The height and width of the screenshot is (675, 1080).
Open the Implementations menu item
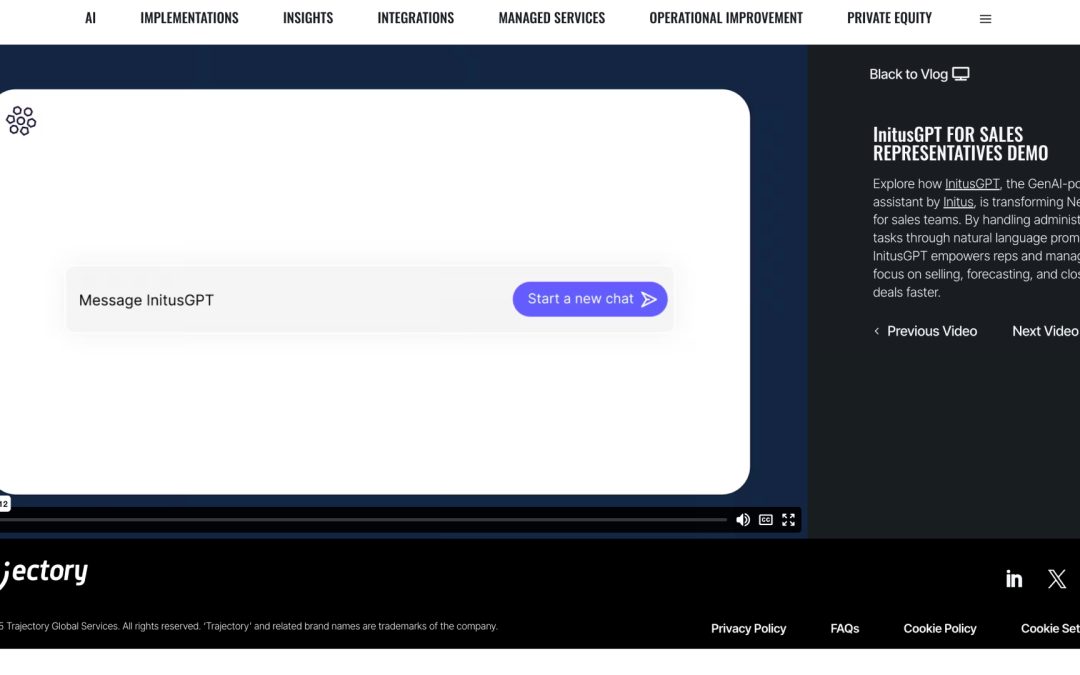[189, 18]
